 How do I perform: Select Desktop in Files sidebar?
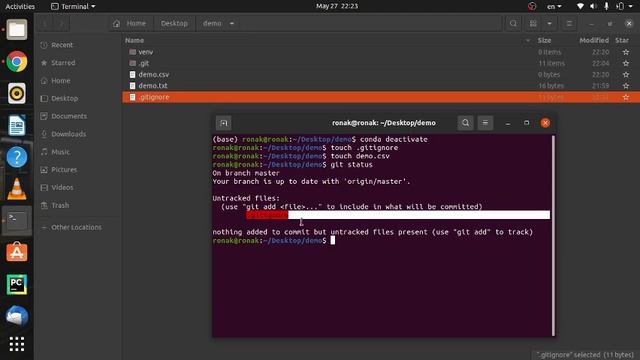[78, 98]
